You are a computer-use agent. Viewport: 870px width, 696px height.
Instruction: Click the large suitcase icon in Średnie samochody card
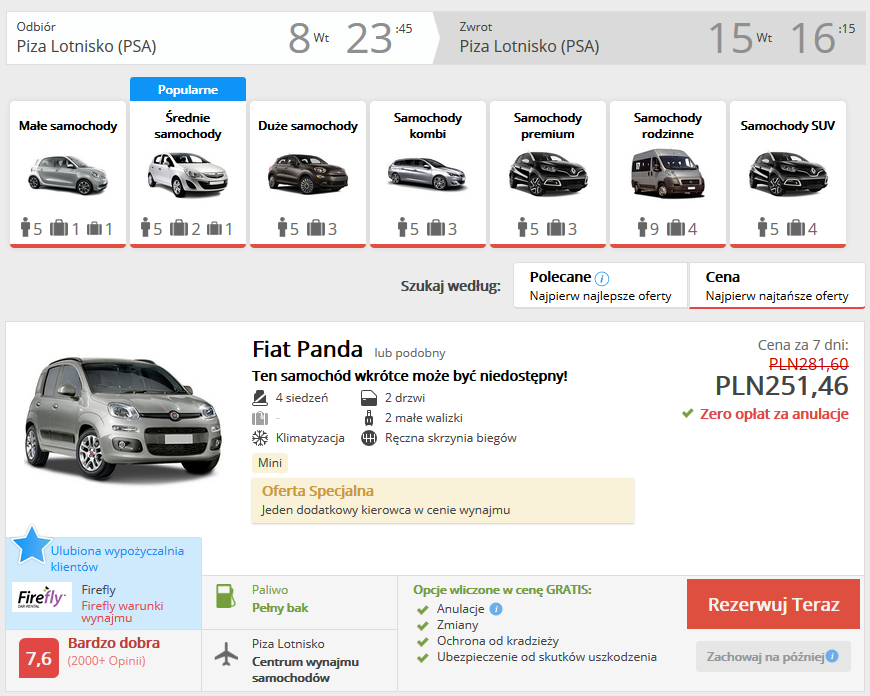click(x=179, y=228)
